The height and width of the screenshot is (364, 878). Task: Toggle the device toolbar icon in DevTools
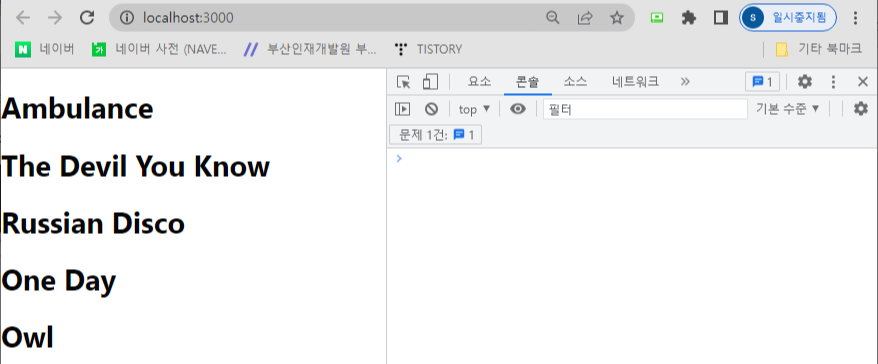click(x=430, y=82)
